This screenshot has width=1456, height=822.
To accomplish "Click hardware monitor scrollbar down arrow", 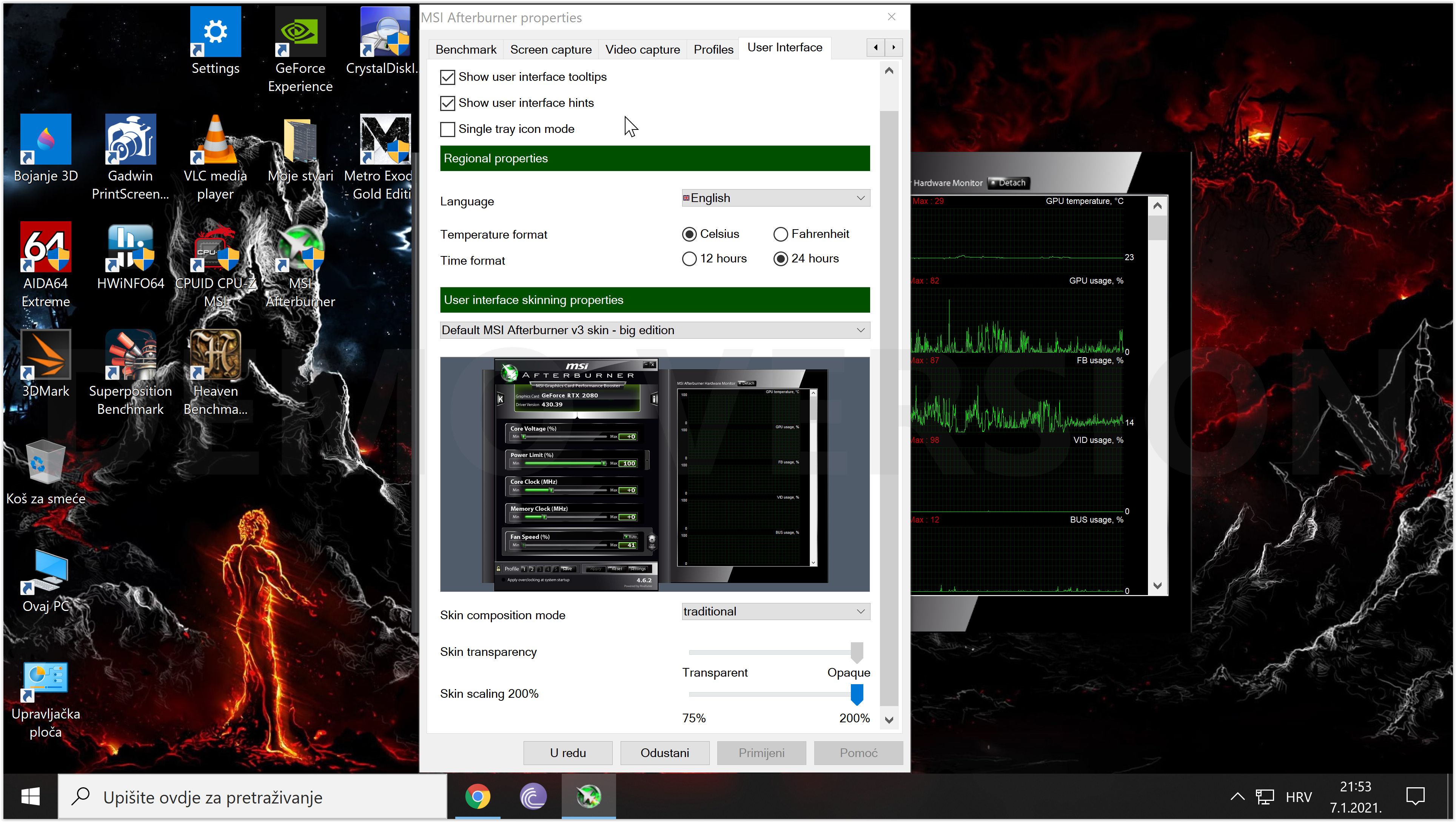I will 1157,586.
